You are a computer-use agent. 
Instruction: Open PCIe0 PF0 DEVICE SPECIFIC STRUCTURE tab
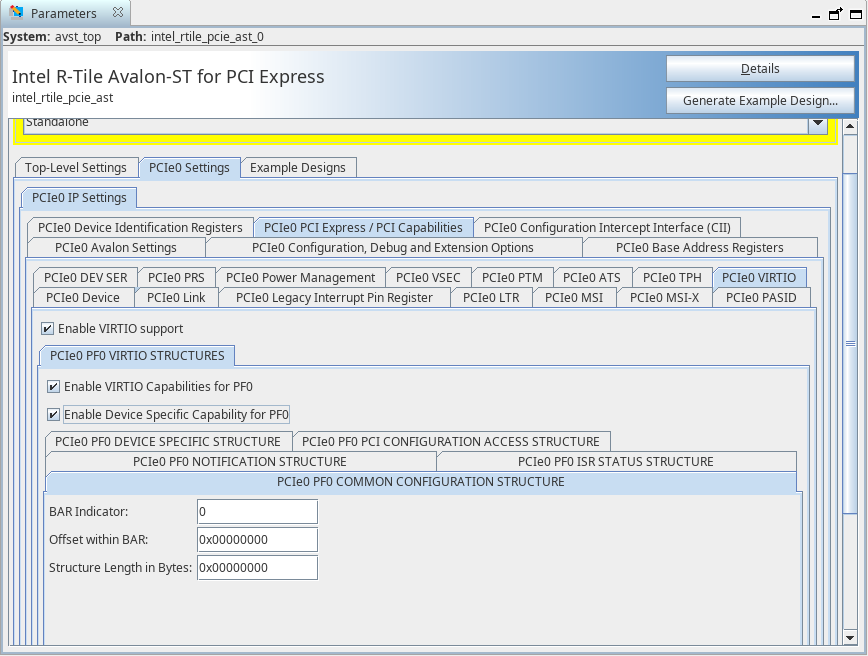pyautogui.click(x=168, y=442)
